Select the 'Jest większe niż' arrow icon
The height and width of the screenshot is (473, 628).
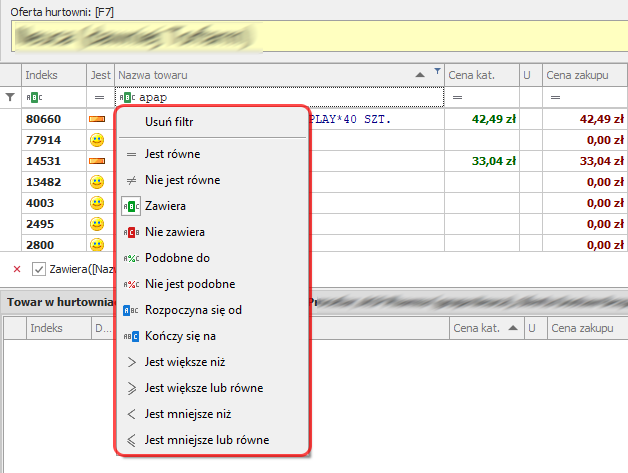131,362
